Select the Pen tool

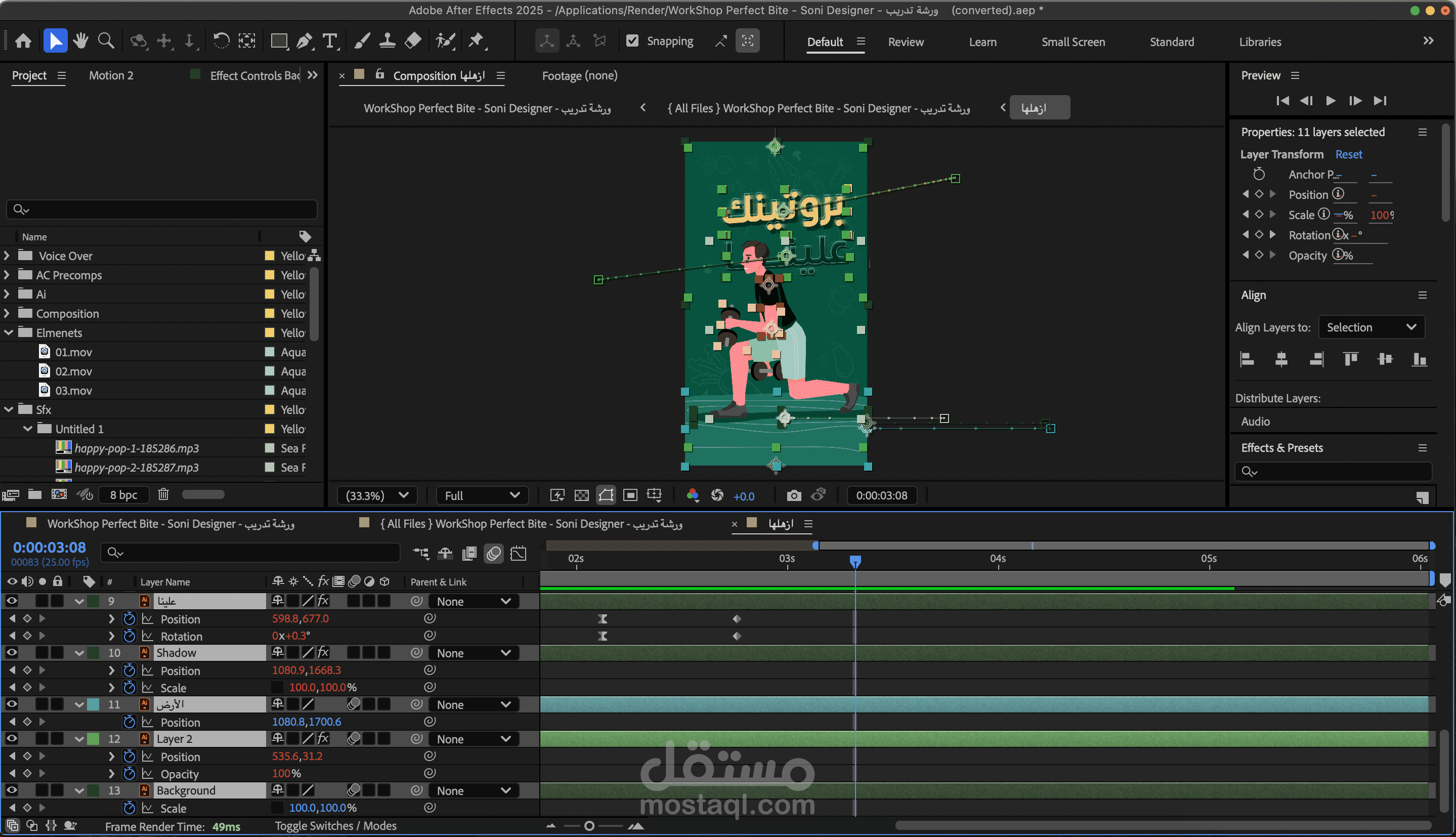[304, 41]
